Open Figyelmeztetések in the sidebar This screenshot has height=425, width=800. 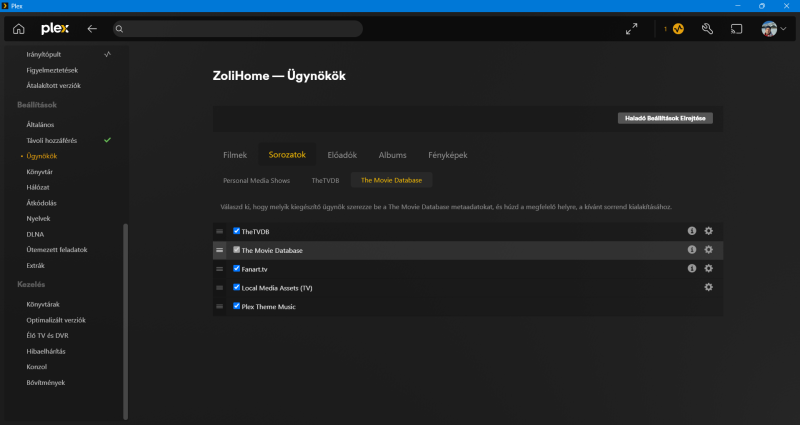(52, 70)
